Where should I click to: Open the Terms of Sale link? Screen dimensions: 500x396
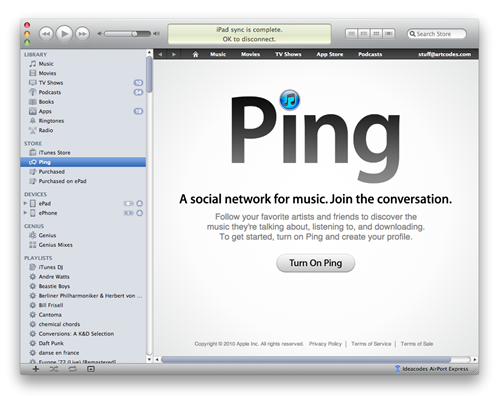click(x=417, y=344)
